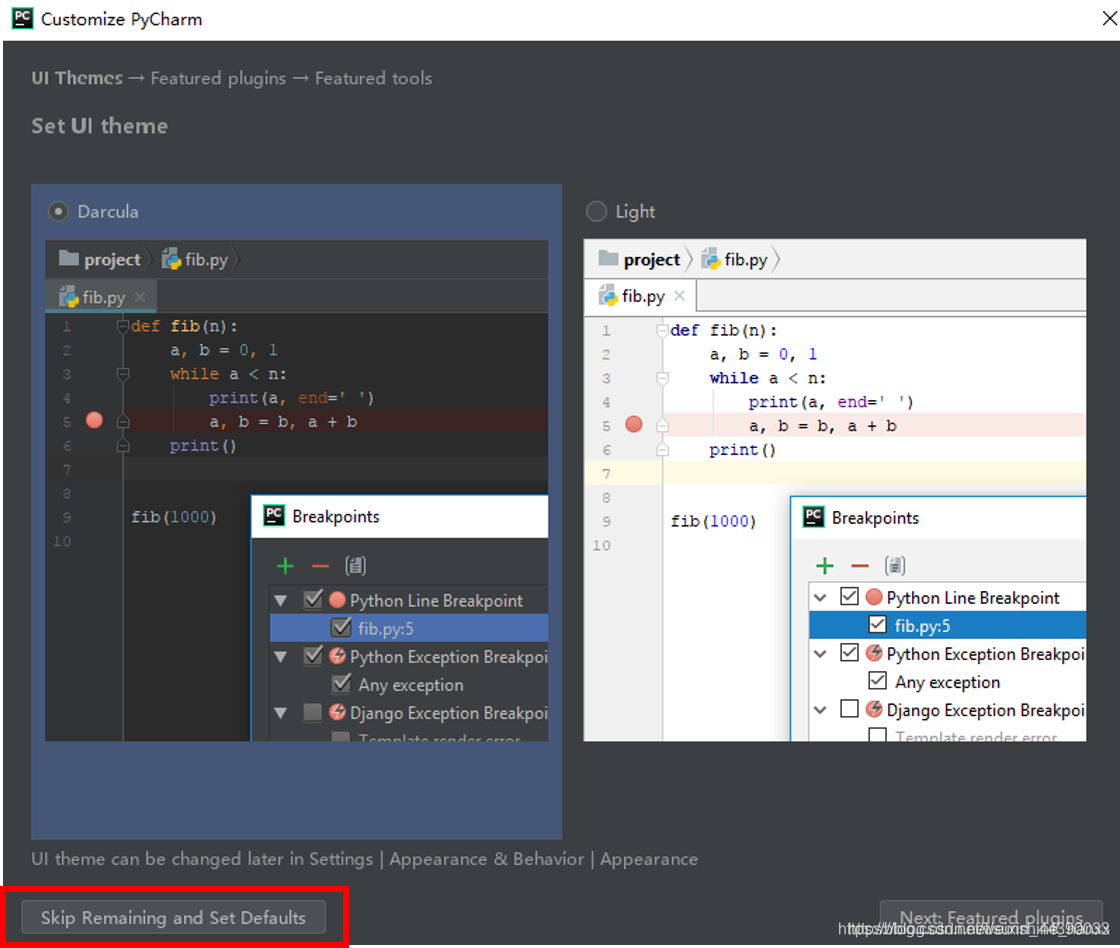This screenshot has height=948, width=1120.
Task: Click the group-by clipboard icon in Light preview
Action: coord(894,566)
